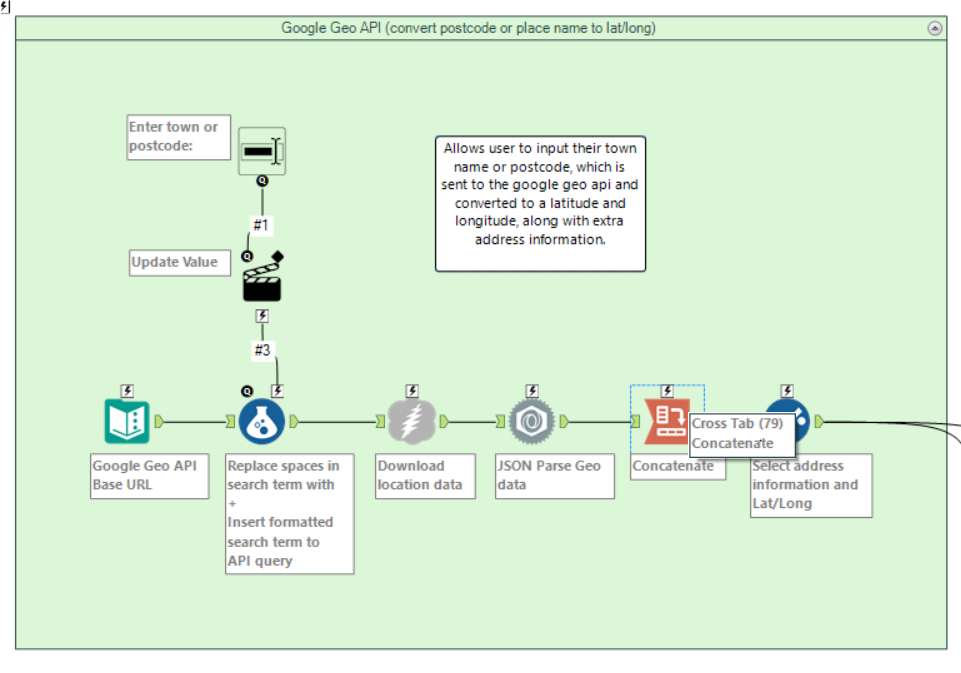Click the Concatenate label under Cross Tab
961x673 pixels.
click(672, 466)
